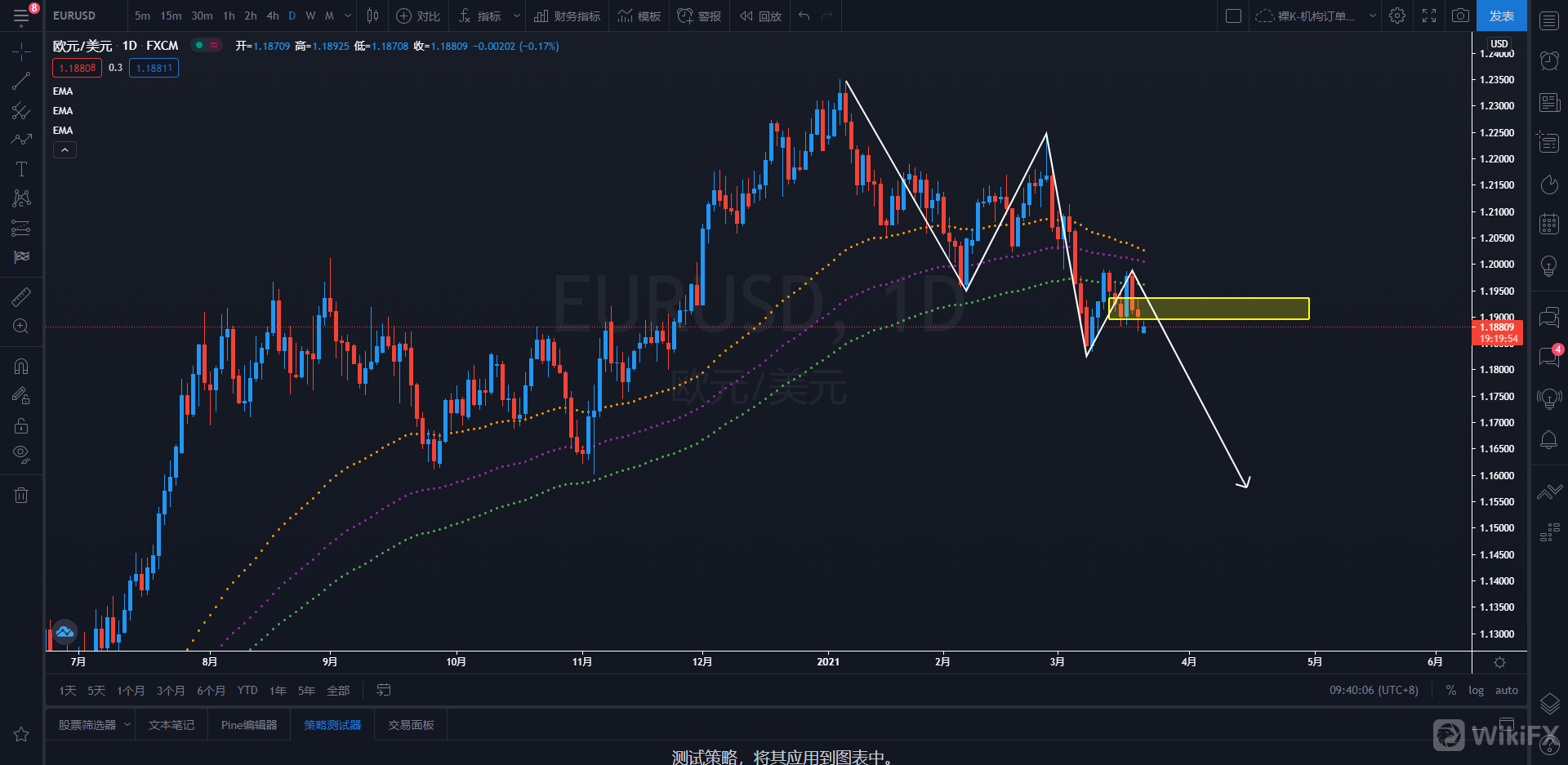Click the blue 发表 publish button
The height and width of the screenshot is (765, 1568).
click(1501, 16)
